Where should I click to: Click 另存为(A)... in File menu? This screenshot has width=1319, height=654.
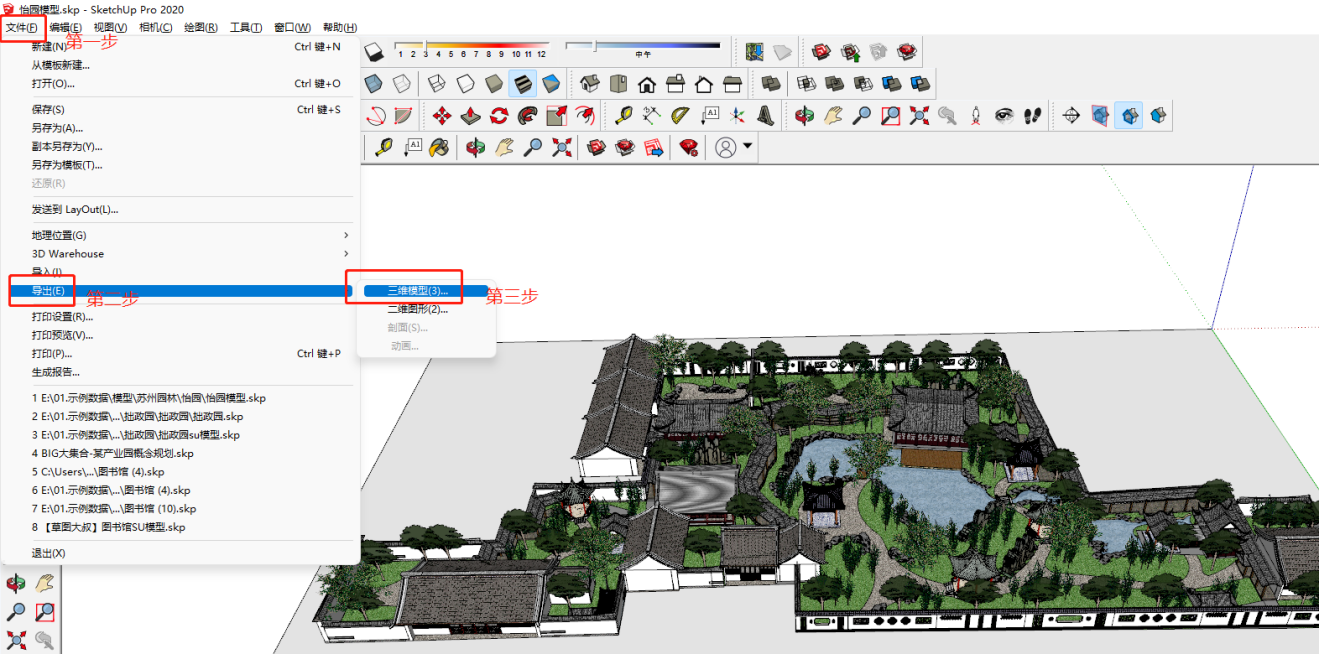tap(56, 128)
